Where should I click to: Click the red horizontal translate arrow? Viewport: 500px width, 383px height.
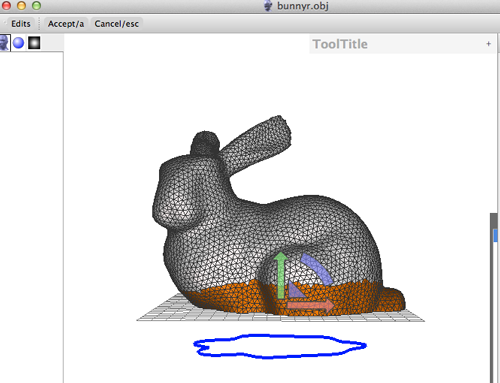(x=311, y=305)
